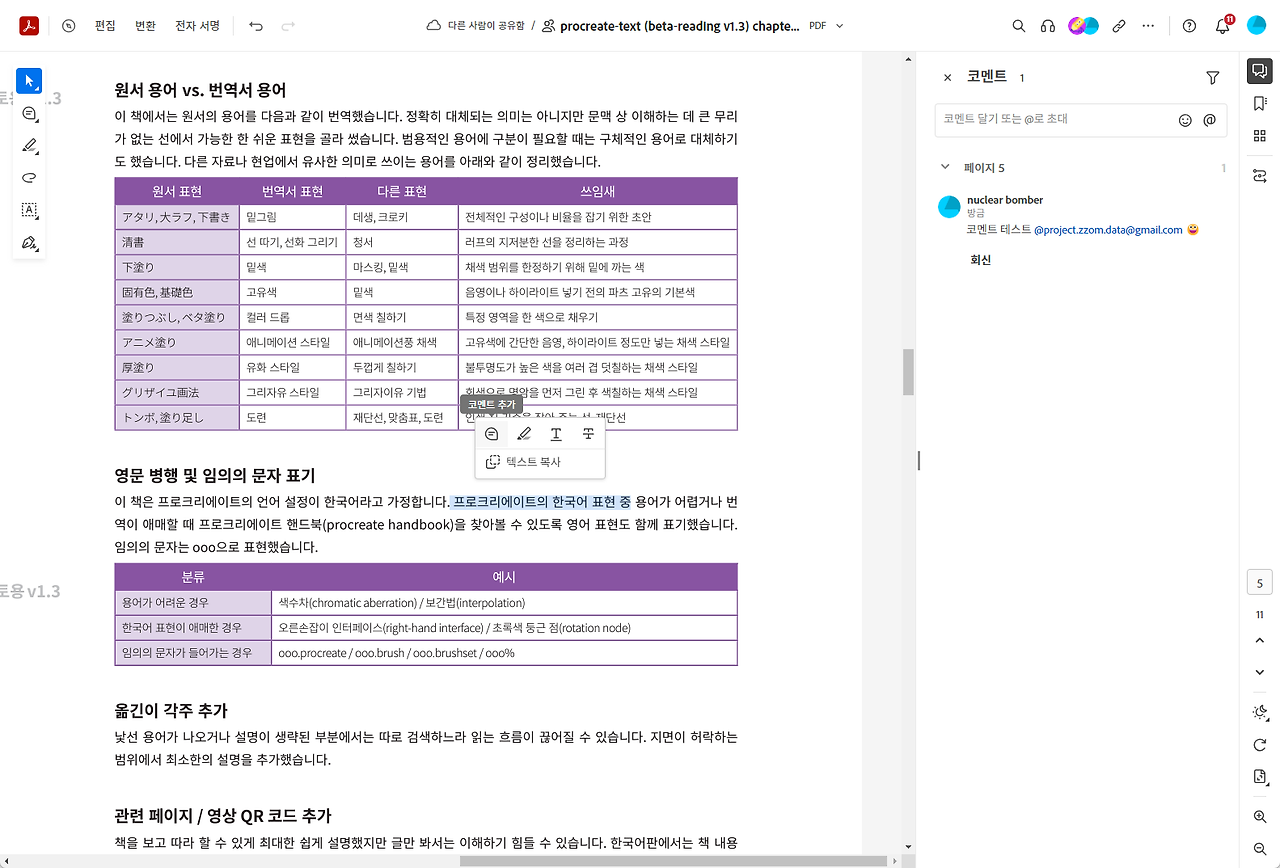Click the 영문 병행 및 임의의 문자 표기 heading
Image resolution: width=1280 pixels, height=868 pixels.
tap(215, 475)
